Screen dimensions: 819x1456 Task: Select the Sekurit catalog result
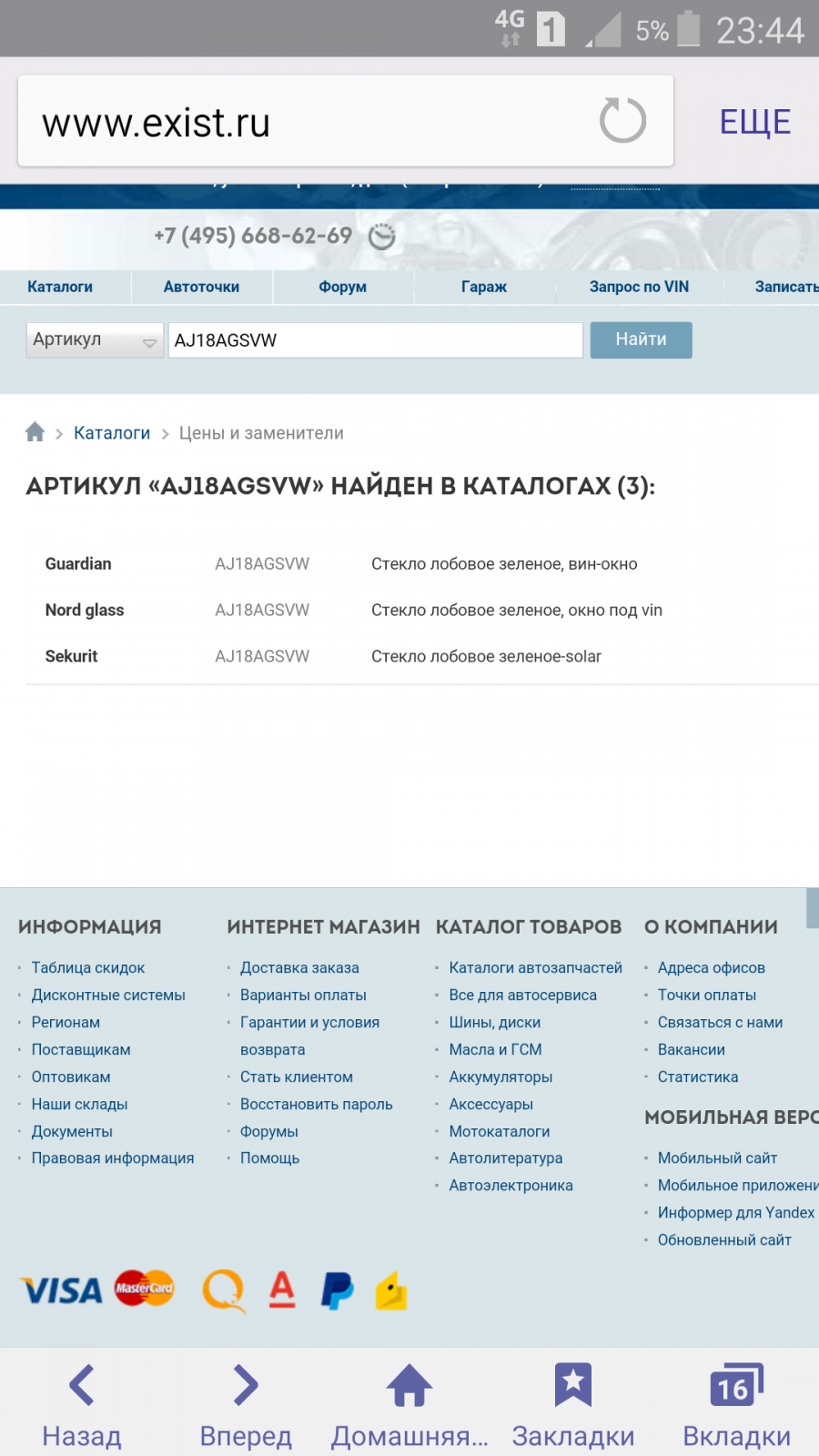(71, 656)
